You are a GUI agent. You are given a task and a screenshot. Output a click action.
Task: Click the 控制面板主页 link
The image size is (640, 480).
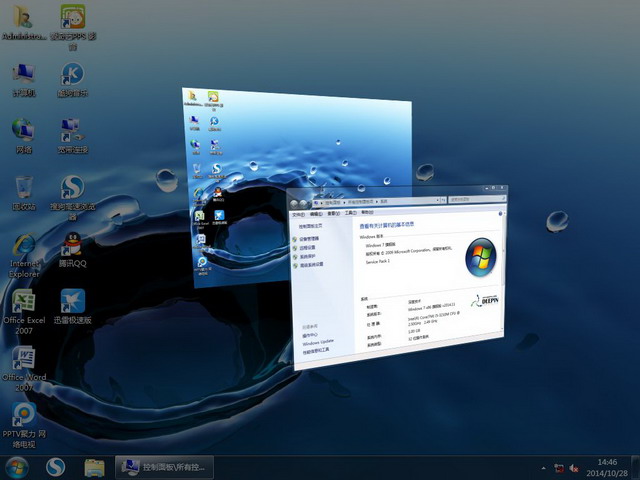click(x=311, y=226)
